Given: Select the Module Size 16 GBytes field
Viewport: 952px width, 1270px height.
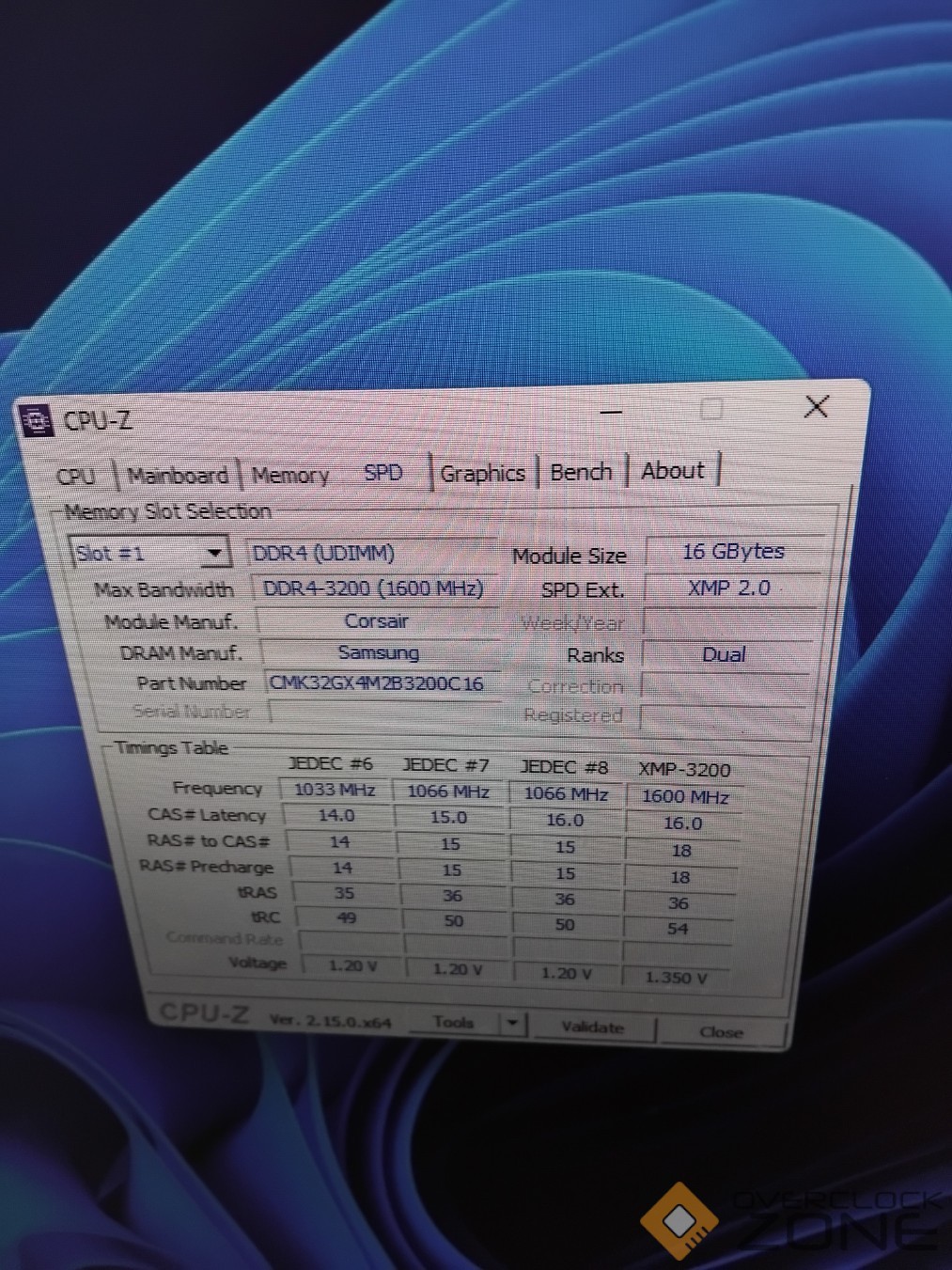Looking at the screenshot, I should (x=733, y=552).
